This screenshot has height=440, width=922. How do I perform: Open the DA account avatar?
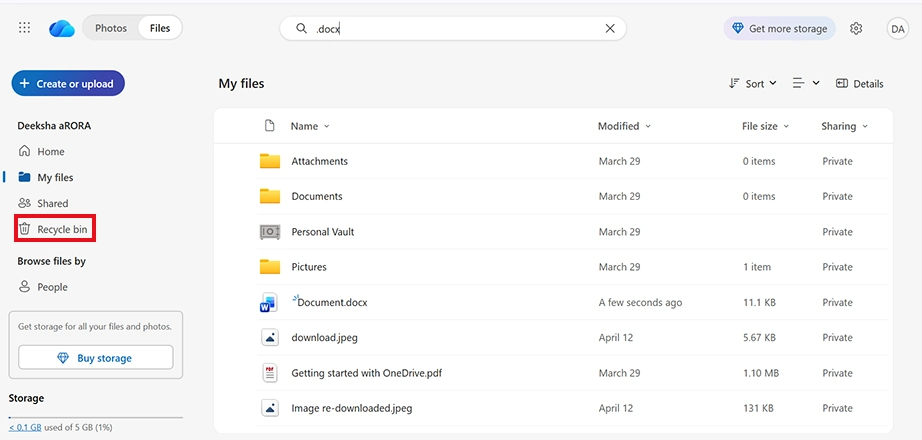(897, 28)
